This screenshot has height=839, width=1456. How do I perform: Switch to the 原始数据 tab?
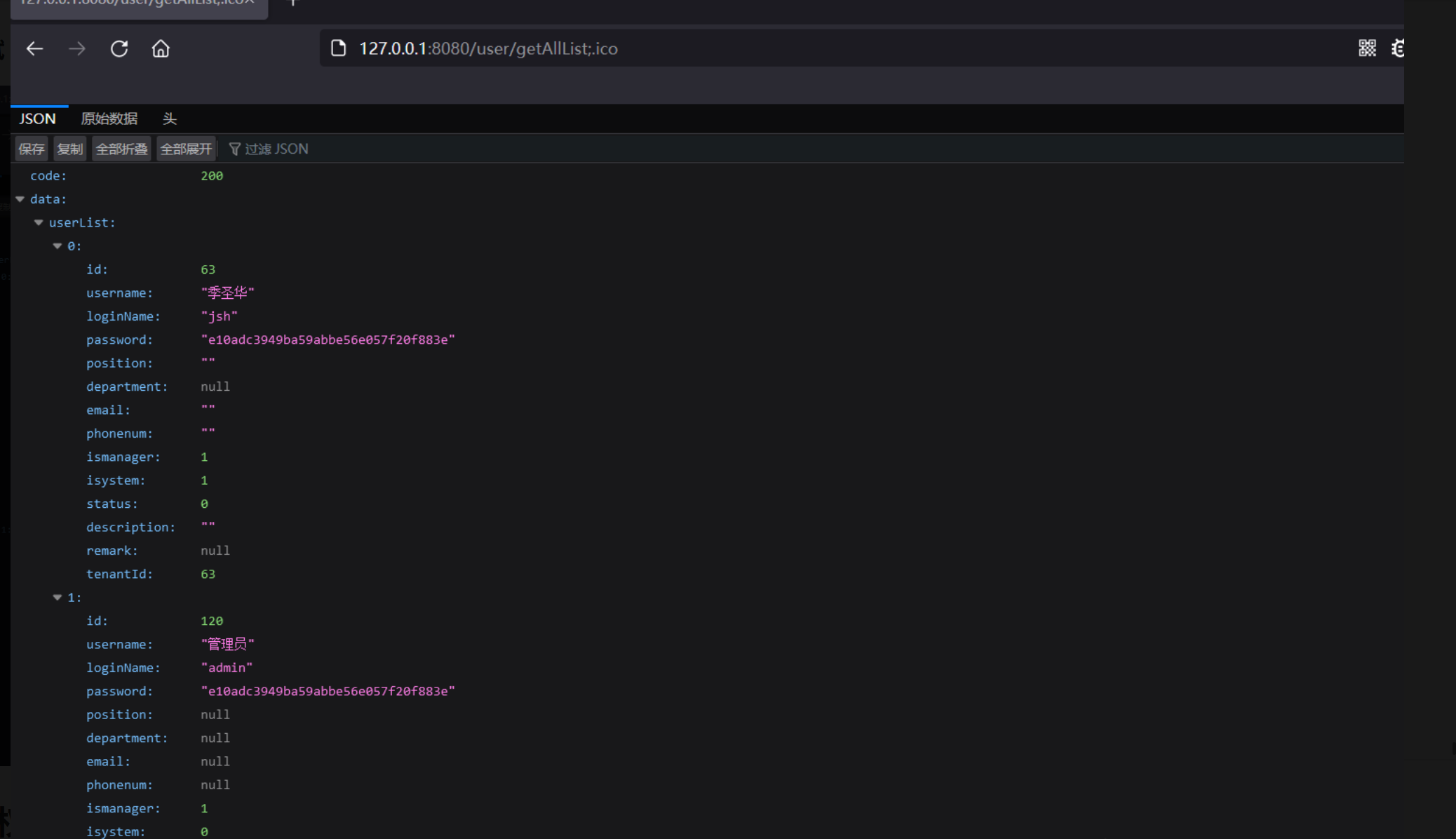tap(109, 119)
